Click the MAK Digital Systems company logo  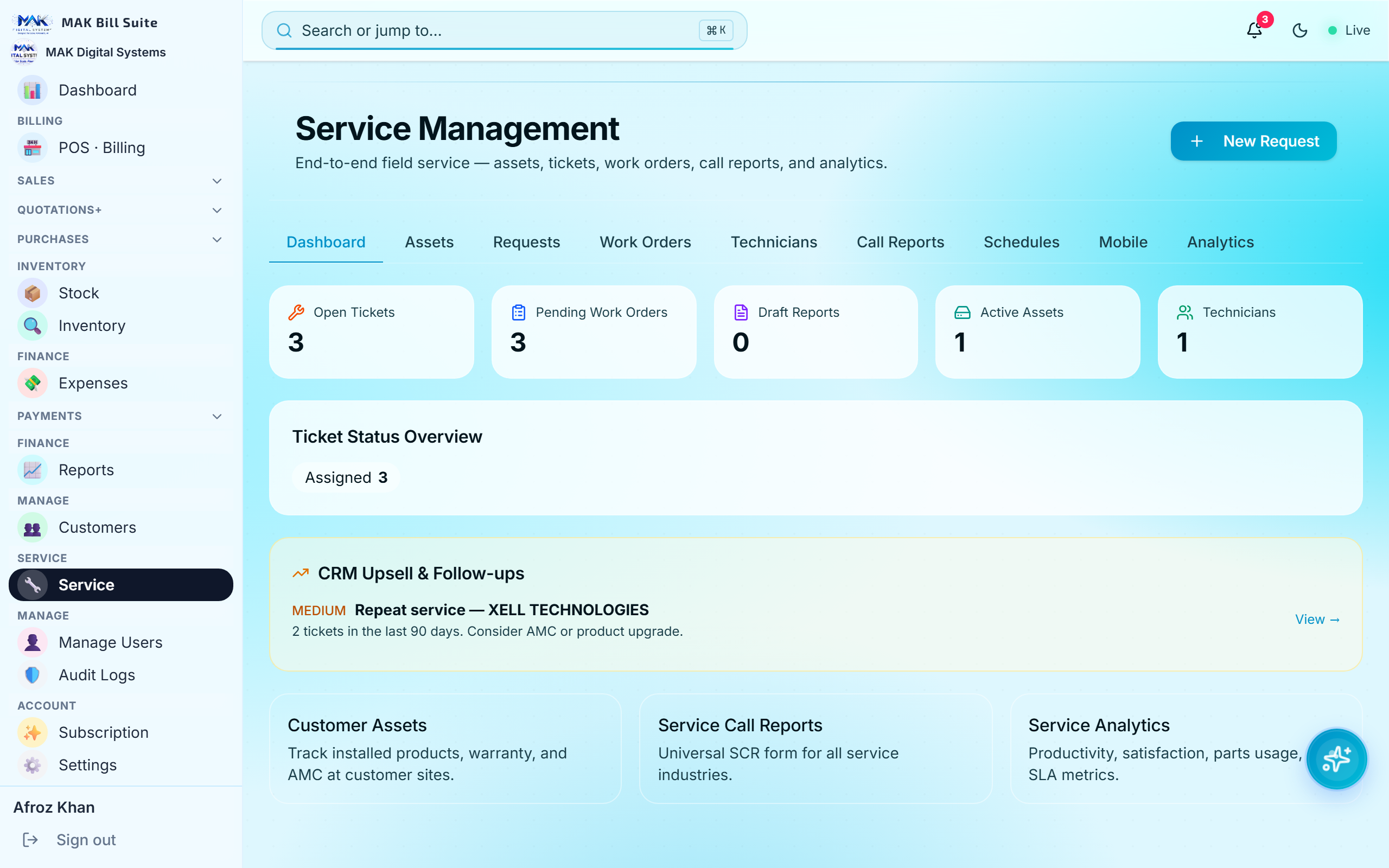coord(24,53)
